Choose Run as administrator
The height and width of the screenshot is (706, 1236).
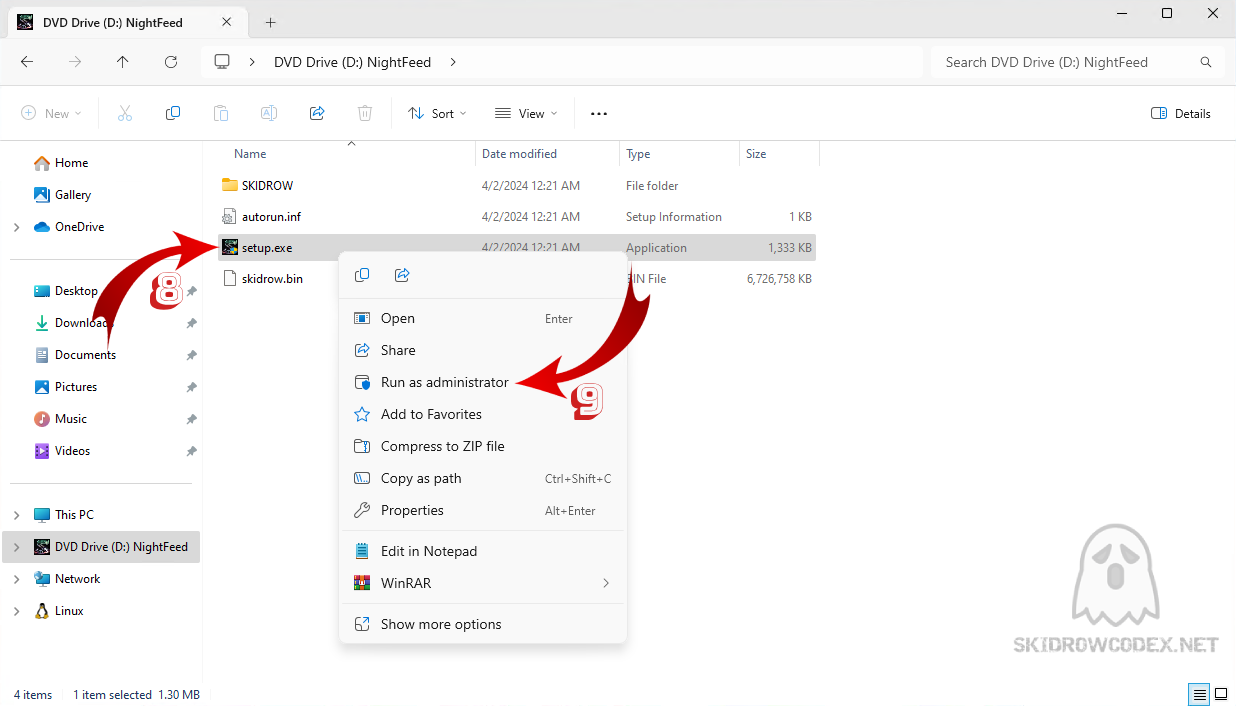[483, 382]
